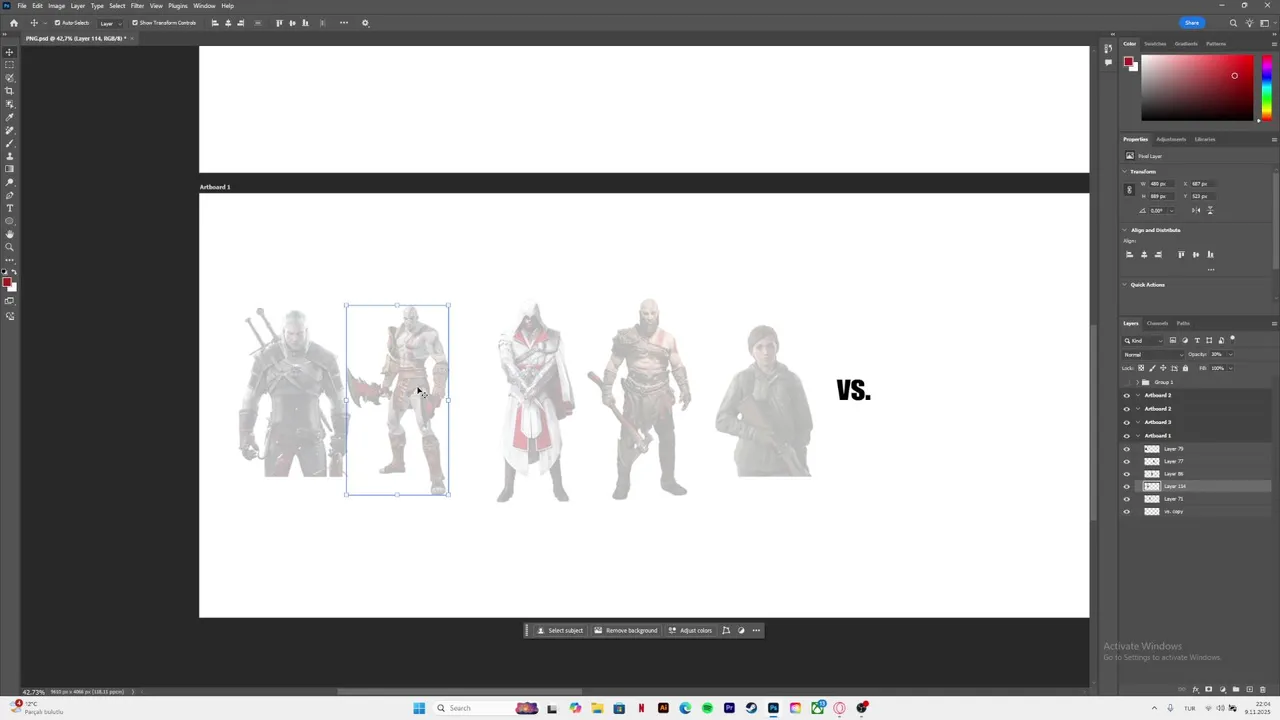Open the Kind filter dropdown in Layers
This screenshot has width=1280, height=720.
pyautogui.click(x=1143, y=340)
